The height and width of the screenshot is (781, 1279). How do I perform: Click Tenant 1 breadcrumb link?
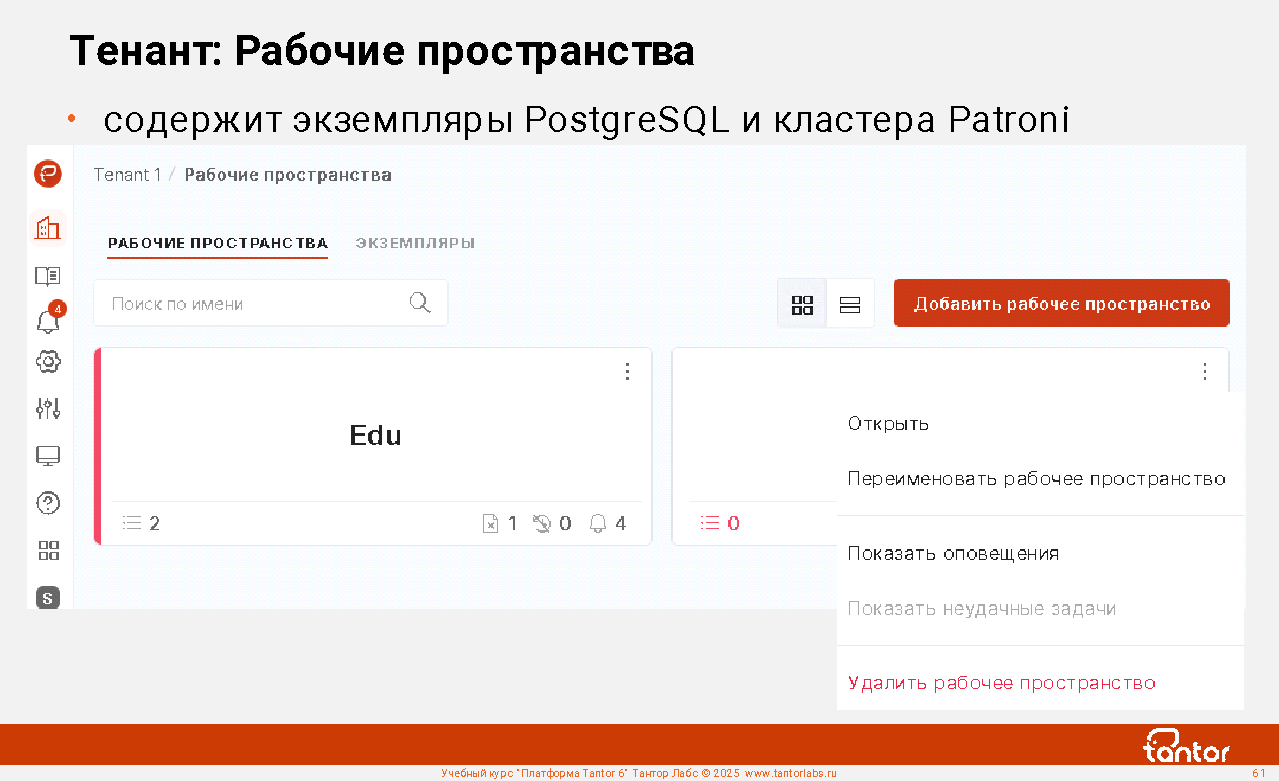point(127,175)
